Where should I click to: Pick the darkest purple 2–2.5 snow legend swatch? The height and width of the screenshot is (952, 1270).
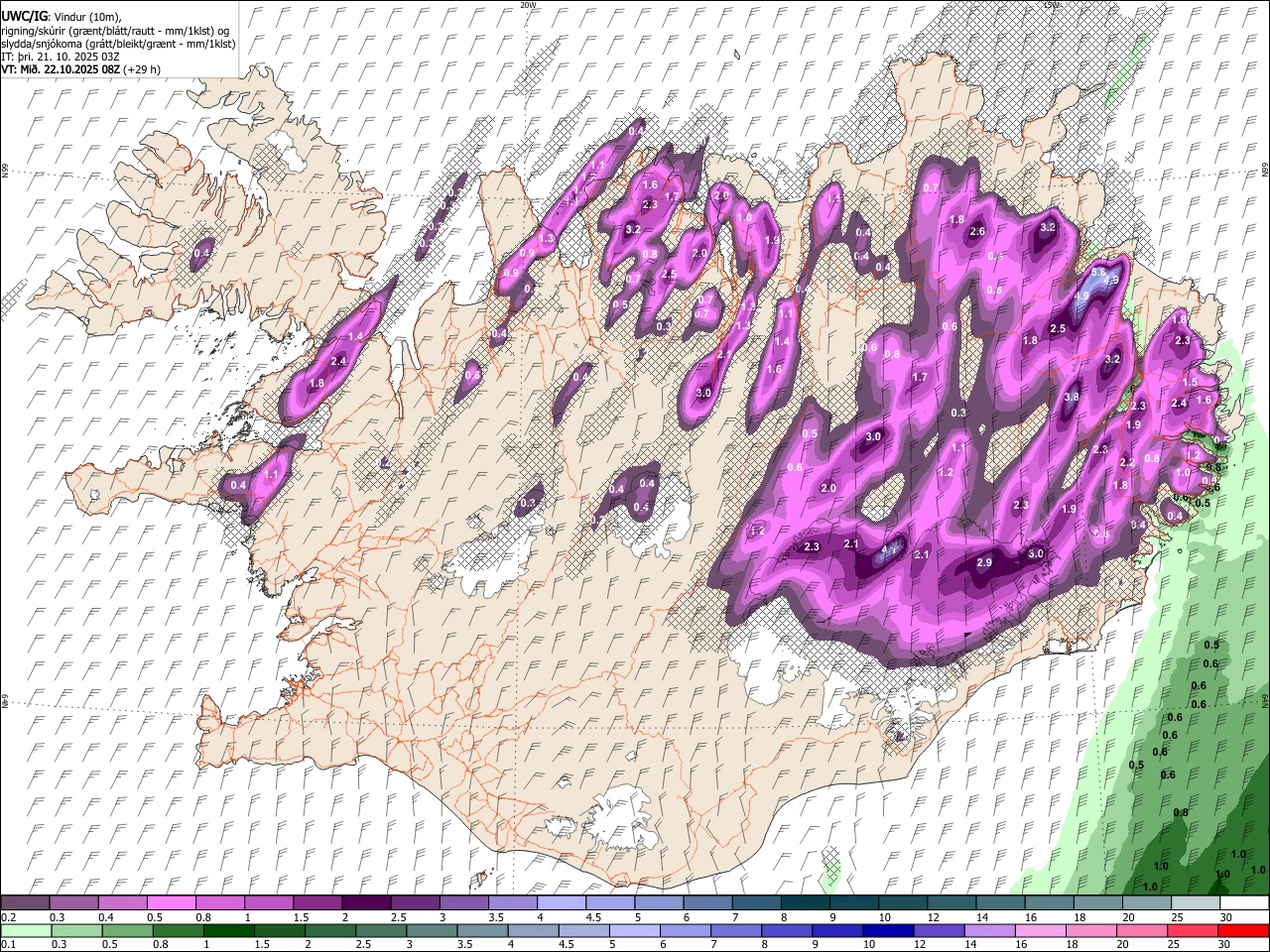(x=367, y=902)
